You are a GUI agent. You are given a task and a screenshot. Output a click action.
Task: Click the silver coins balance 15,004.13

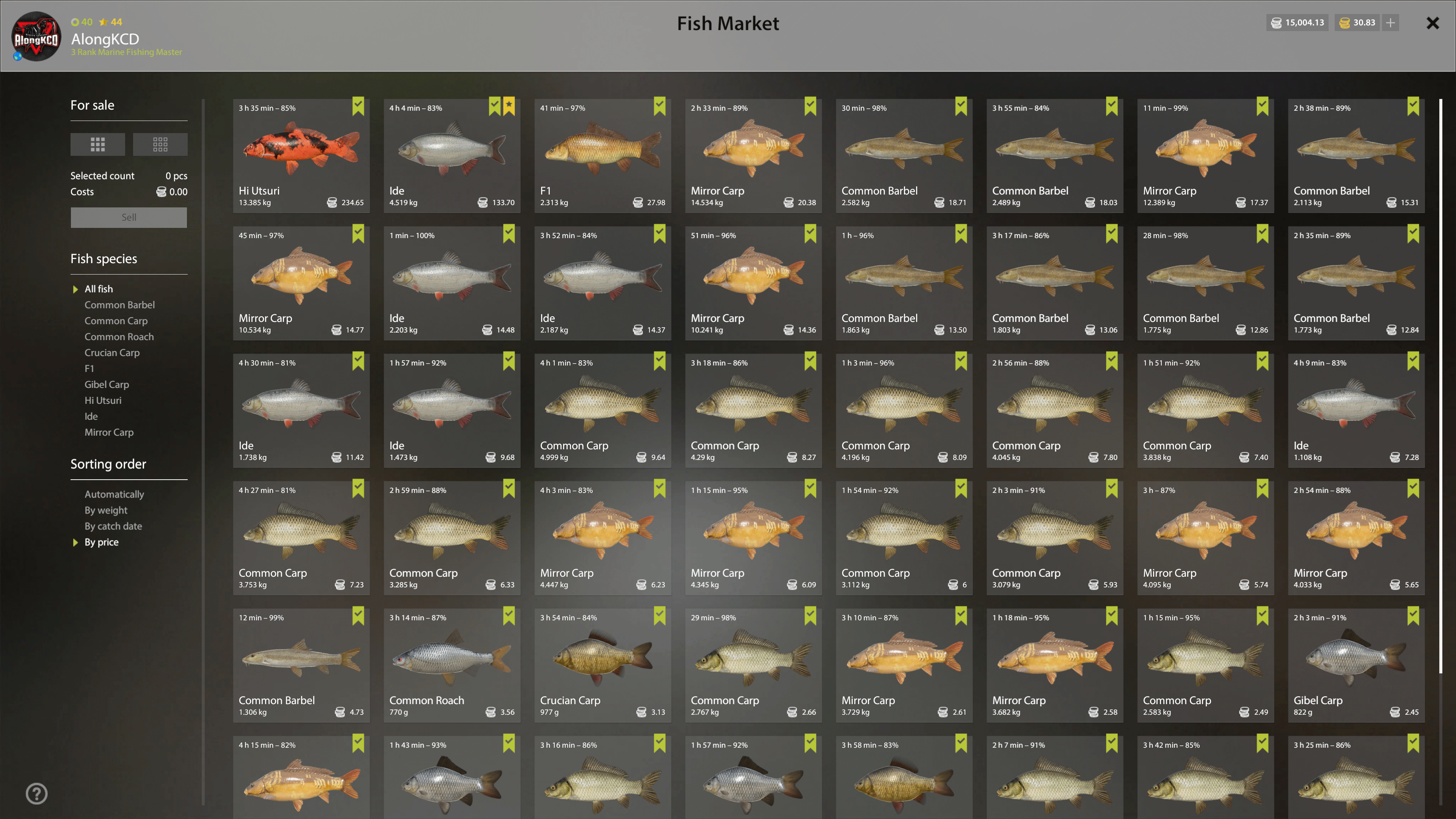point(1298,23)
